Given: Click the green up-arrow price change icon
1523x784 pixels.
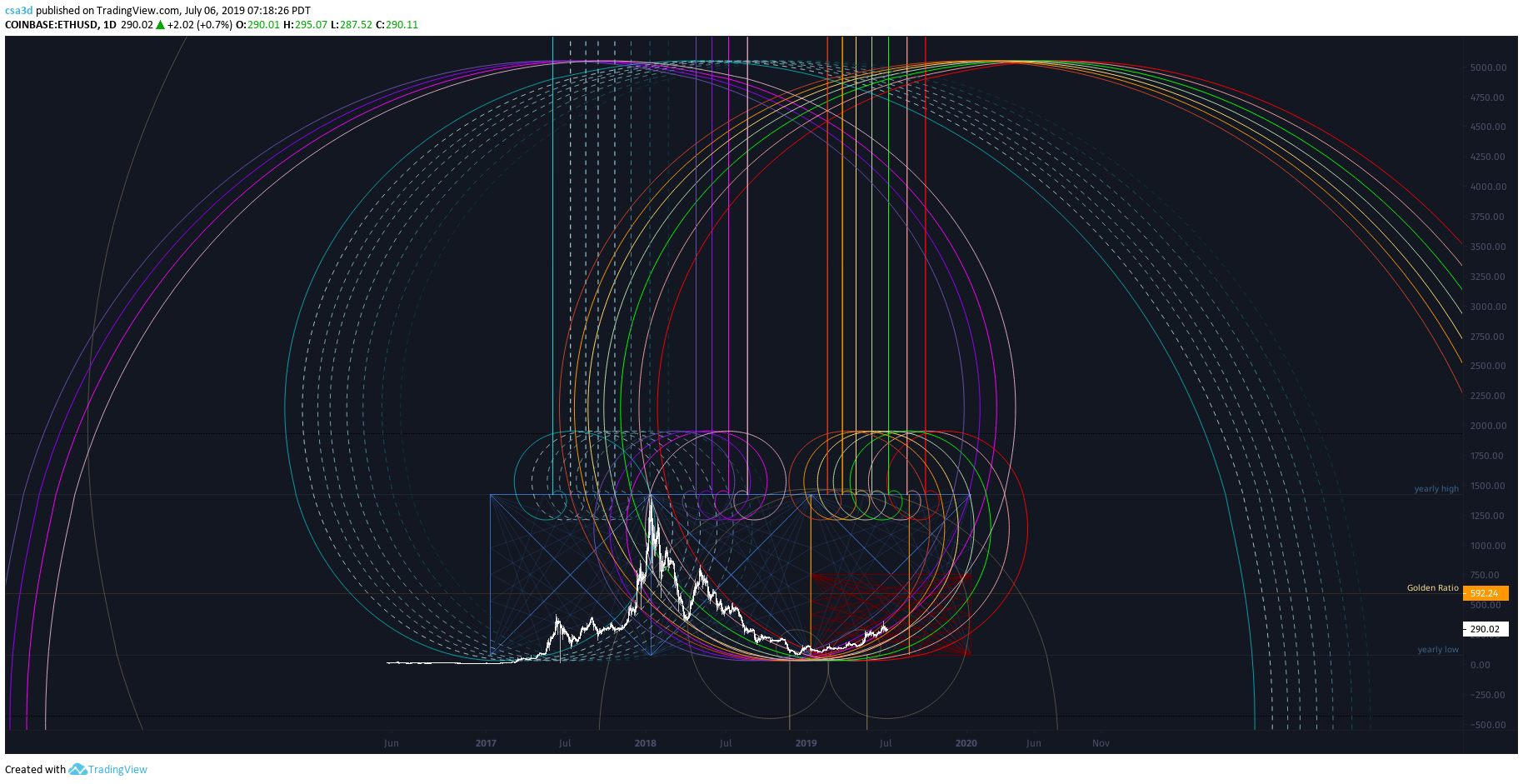Looking at the screenshot, I should click(x=161, y=25).
